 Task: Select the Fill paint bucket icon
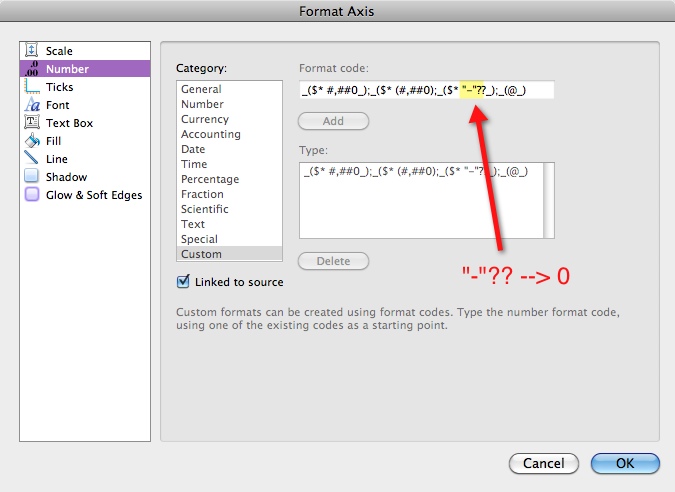pos(31,141)
